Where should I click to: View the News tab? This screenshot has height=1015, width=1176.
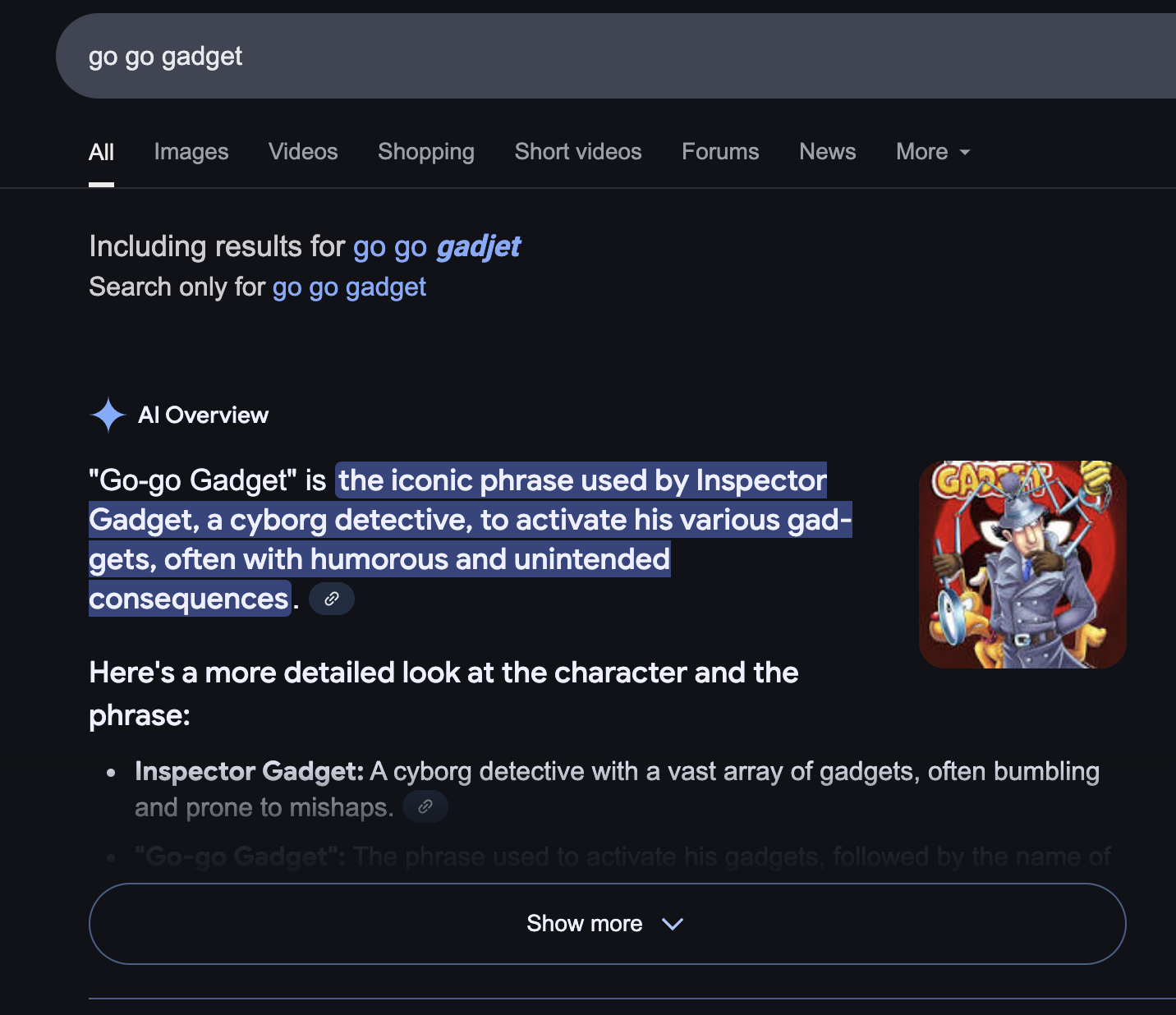[x=828, y=152]
